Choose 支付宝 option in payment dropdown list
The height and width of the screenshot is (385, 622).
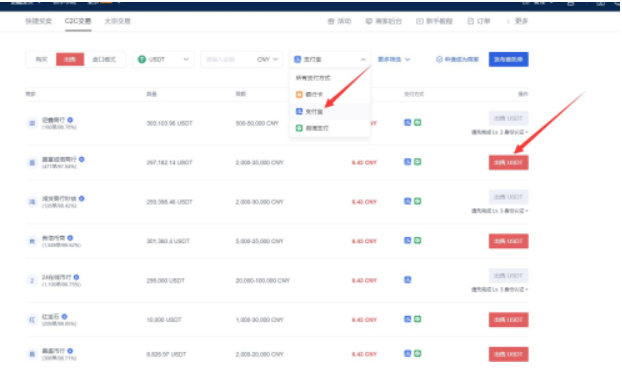point(330,111)
